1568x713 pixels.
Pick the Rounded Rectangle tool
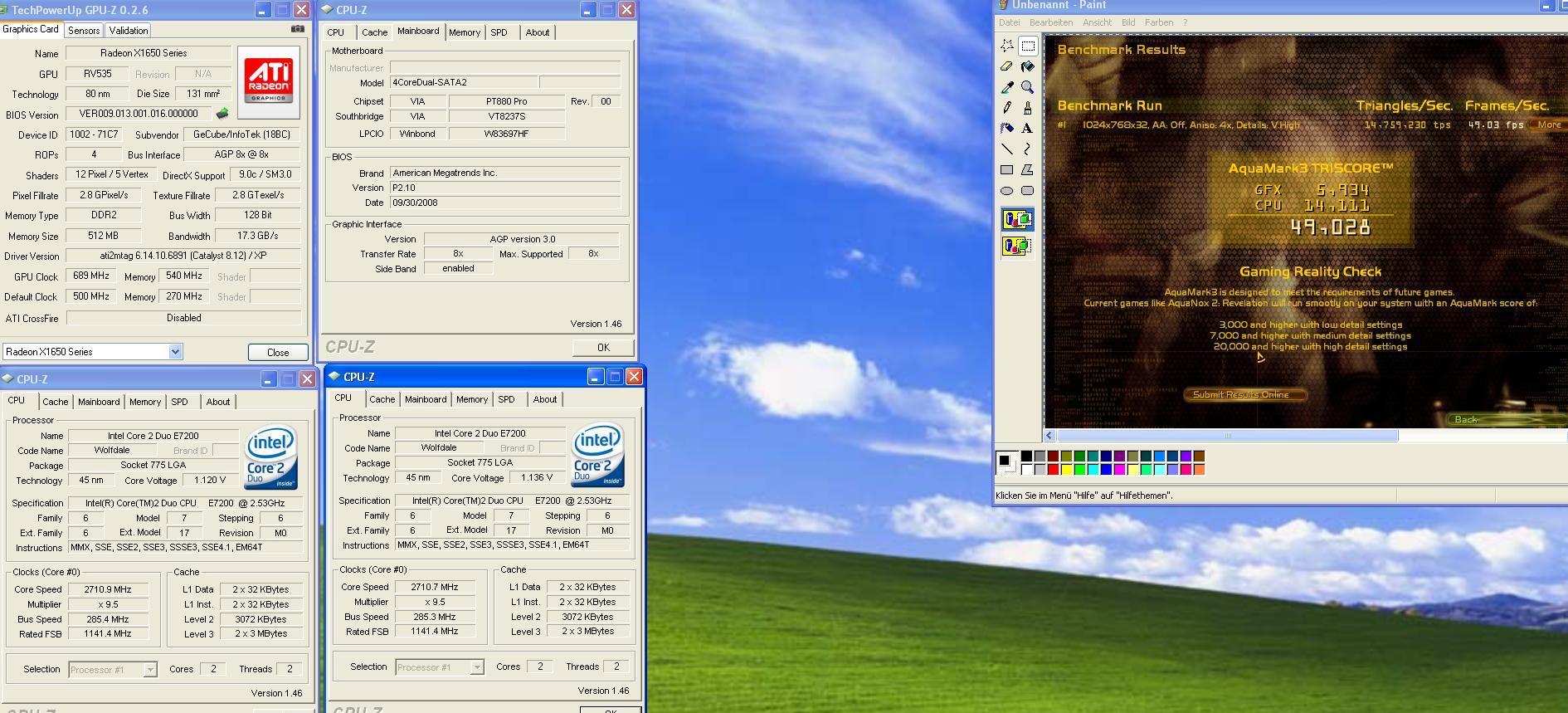[1028, 191]
